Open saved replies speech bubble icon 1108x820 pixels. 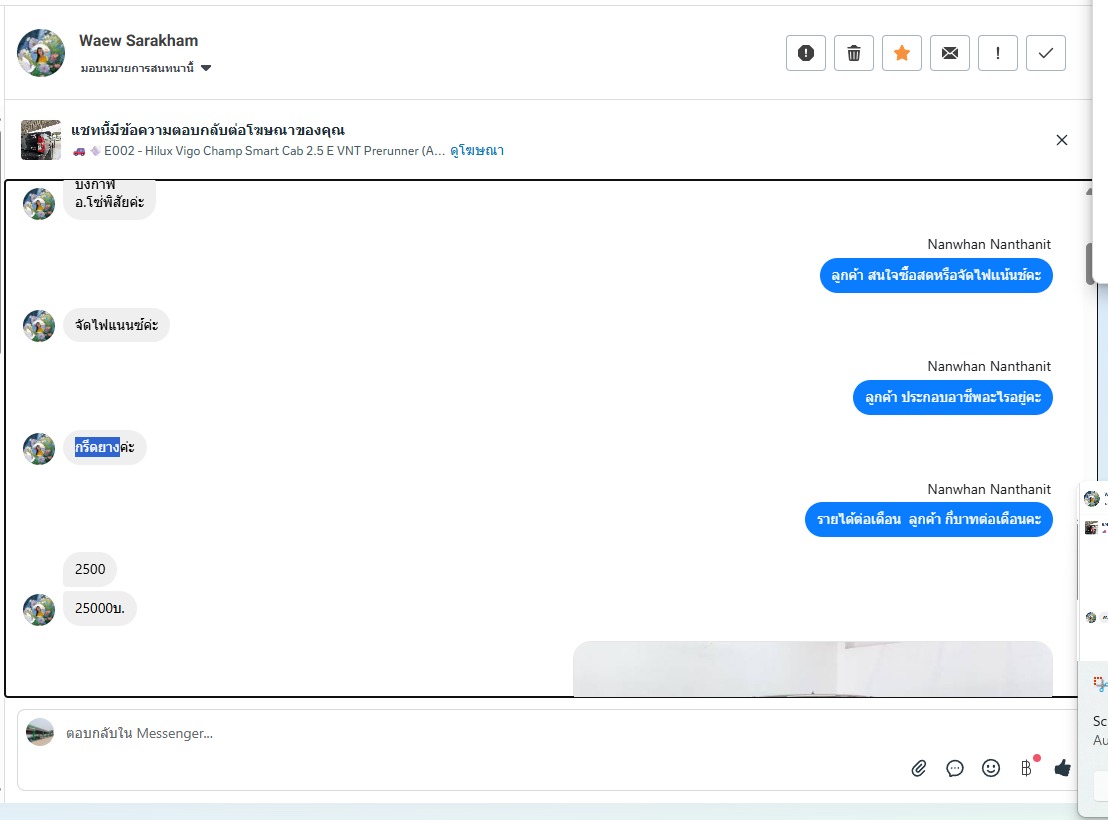[955, 768]
